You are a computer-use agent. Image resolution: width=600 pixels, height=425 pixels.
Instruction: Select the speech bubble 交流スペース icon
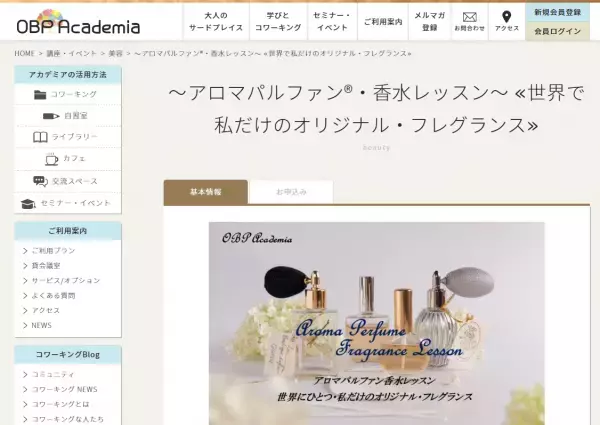(x=40, y=181)
